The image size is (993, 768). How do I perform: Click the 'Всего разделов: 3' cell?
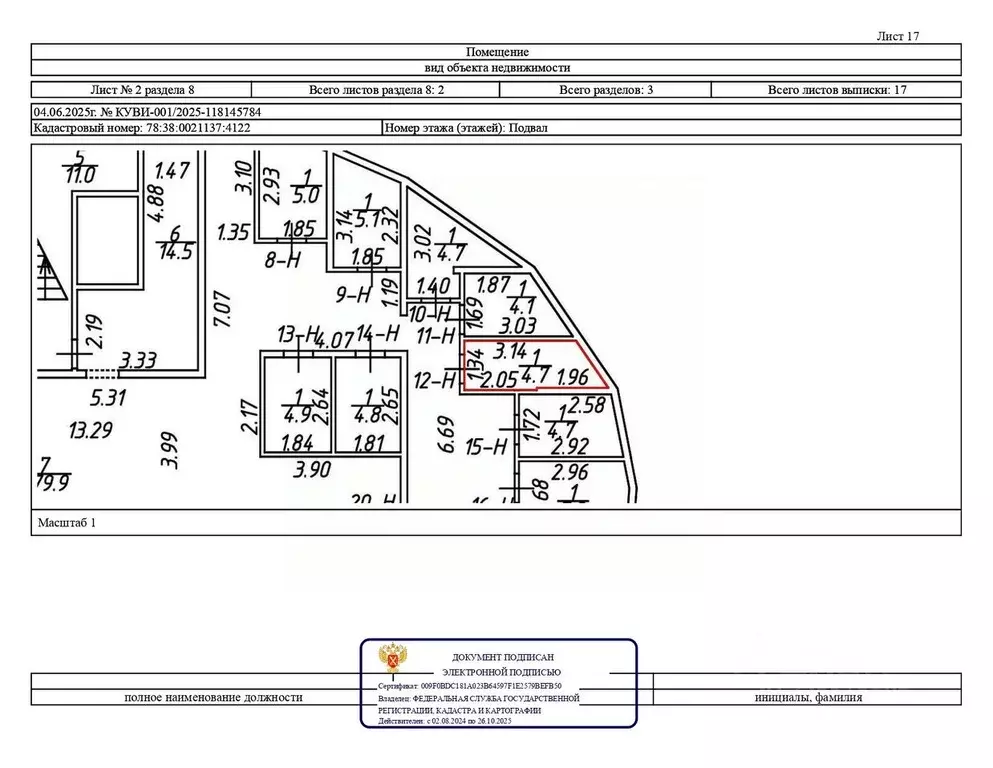606,90
